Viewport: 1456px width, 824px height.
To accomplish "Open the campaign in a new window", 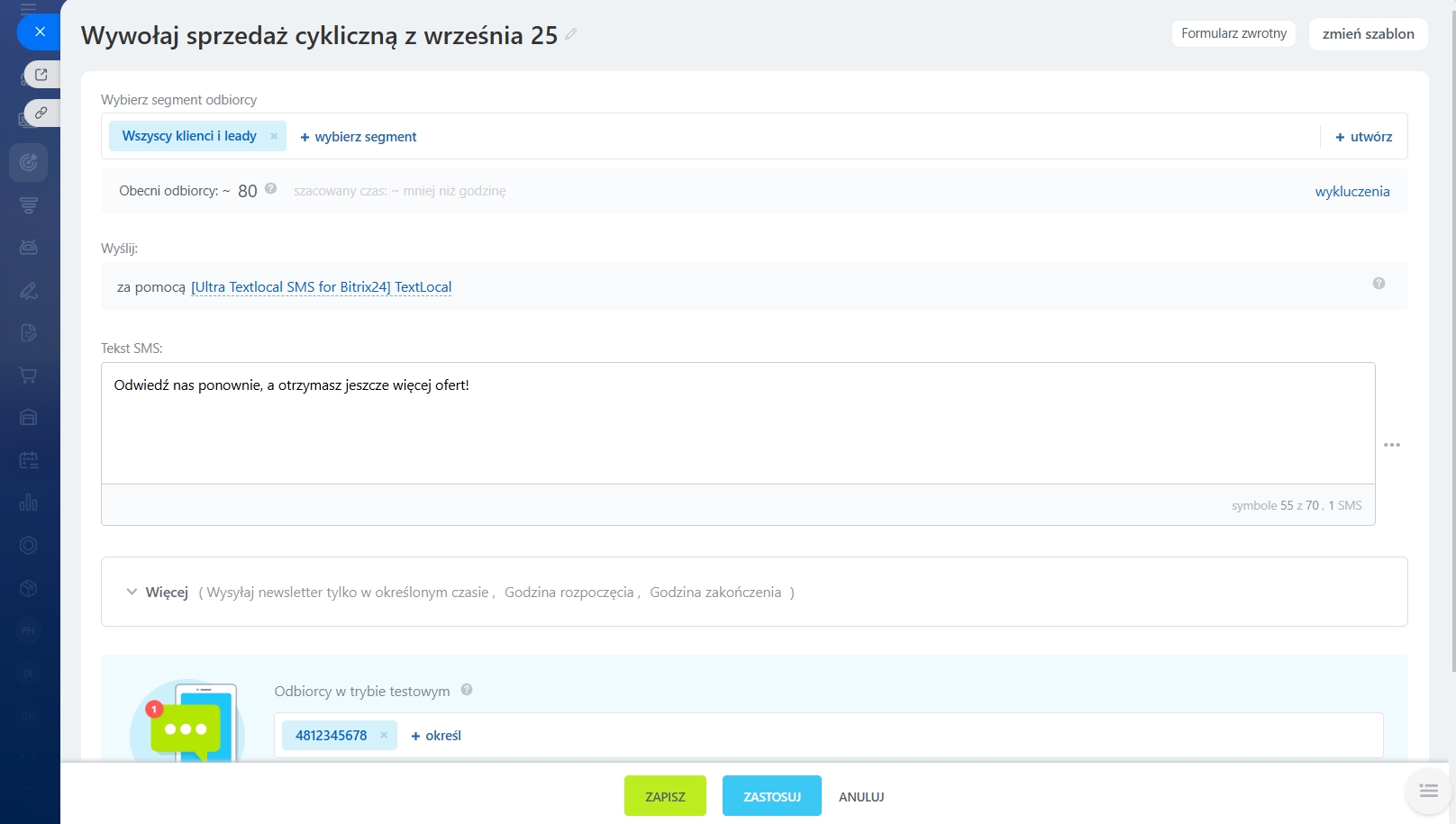I will coord(41,75).
